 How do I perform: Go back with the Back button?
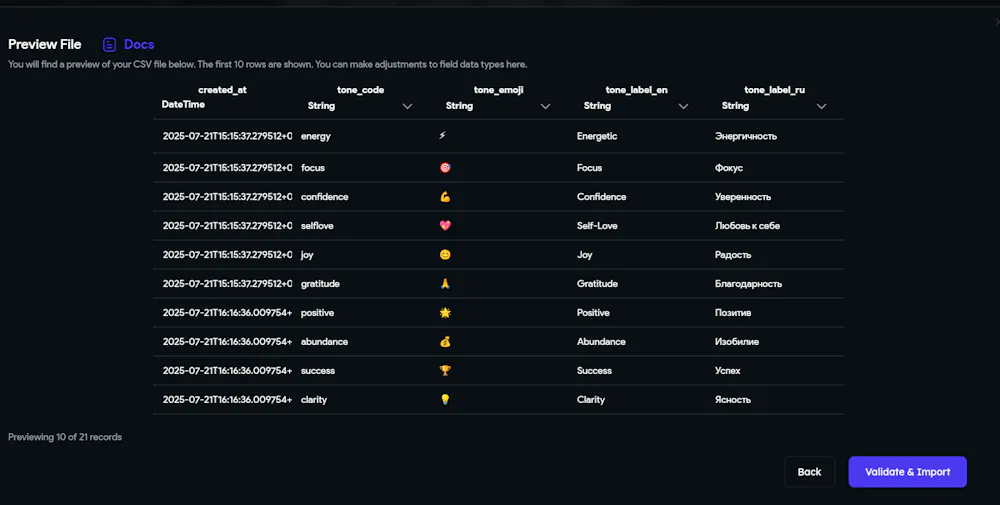coord(809,472)
